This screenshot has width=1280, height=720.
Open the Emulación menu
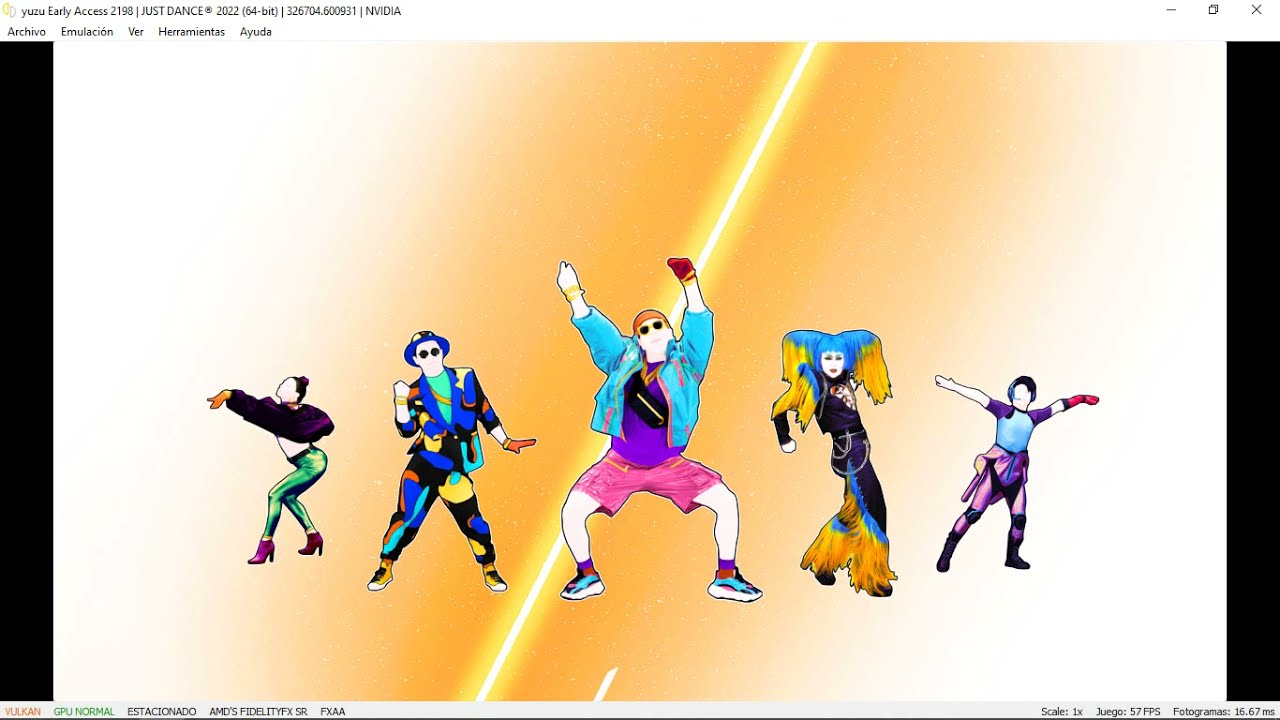(x=87, y=32)
